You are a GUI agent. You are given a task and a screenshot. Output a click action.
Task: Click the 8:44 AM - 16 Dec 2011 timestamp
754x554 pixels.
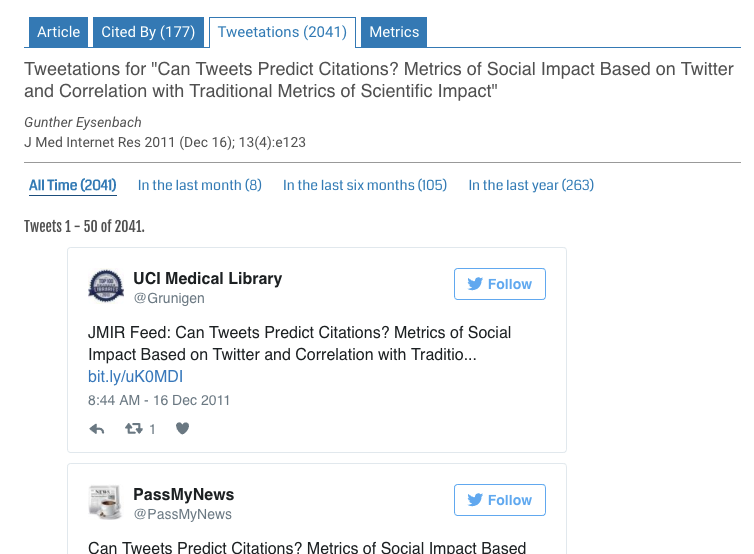159,400
